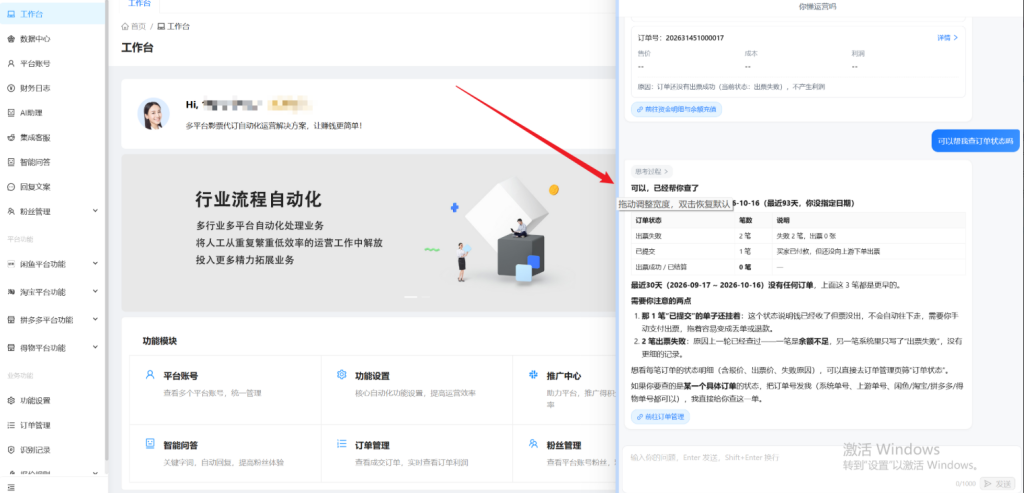Click the 前往订单管理 link in chat

[x=660, y=417]
